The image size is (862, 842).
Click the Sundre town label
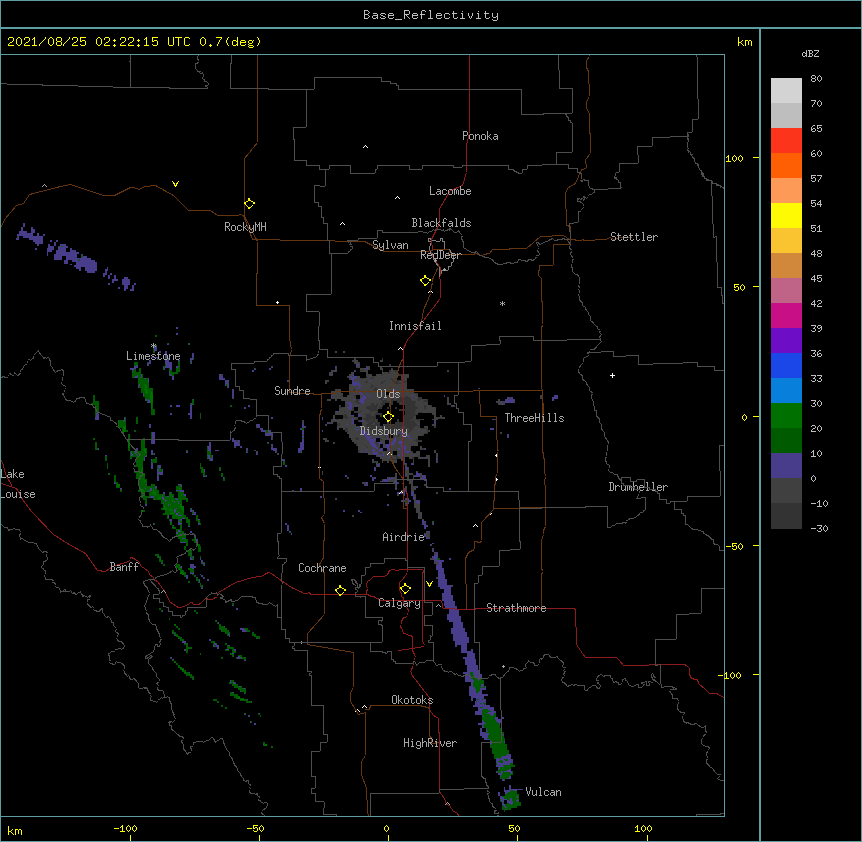click(x=292, y=391)
